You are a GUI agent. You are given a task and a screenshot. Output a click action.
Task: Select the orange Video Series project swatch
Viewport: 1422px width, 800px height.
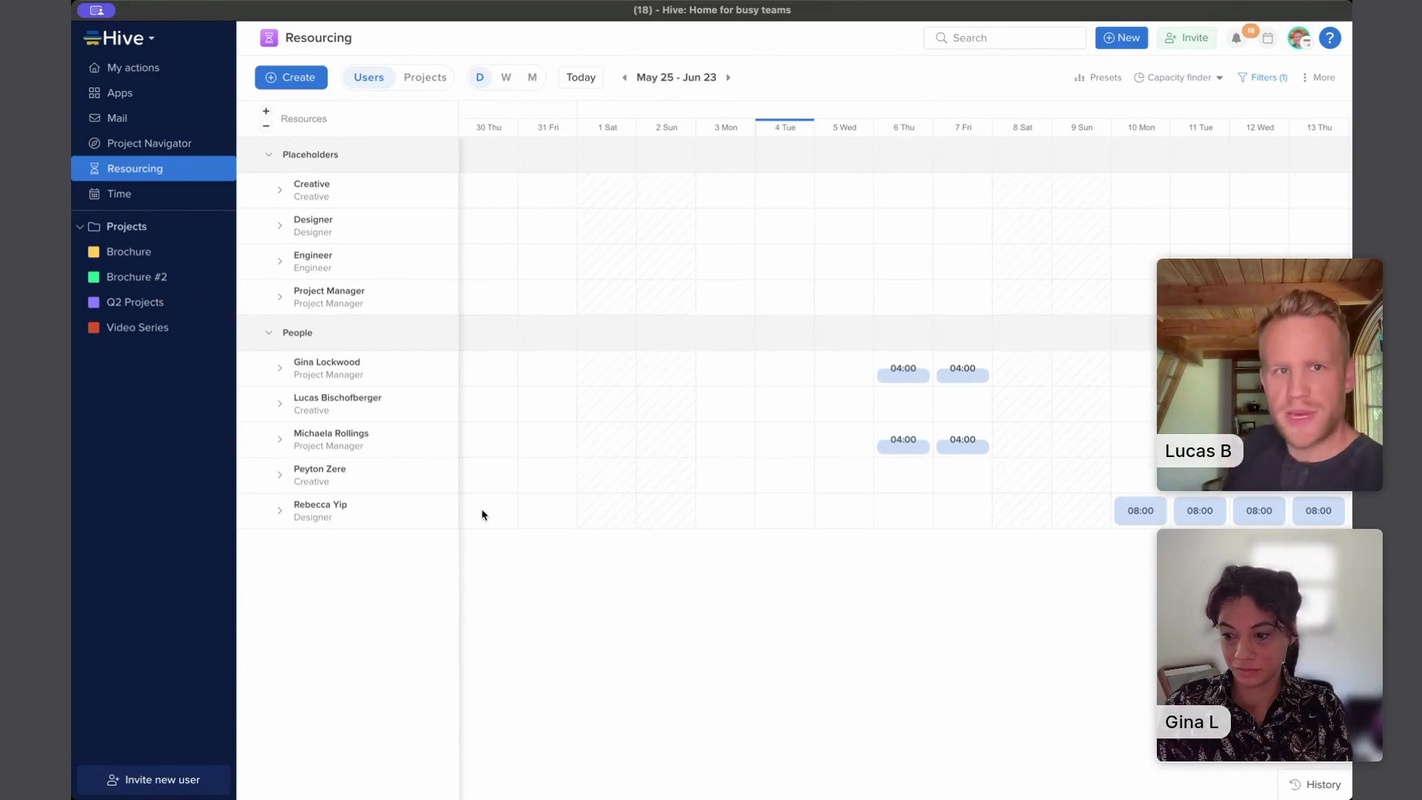click(94, 327)
